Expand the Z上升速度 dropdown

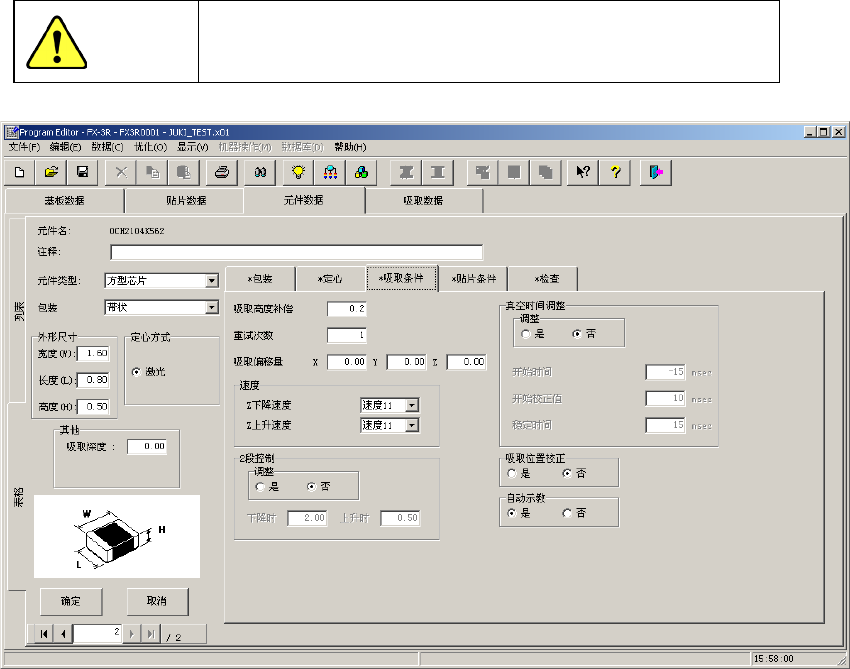point(412,425)
